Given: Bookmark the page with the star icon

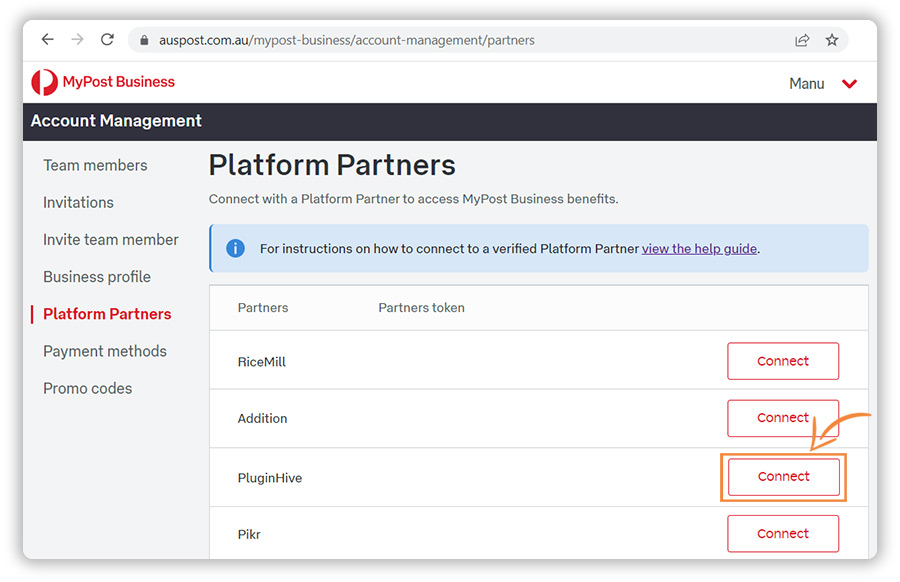Looking at the screenshot, I should pos(832,40).
